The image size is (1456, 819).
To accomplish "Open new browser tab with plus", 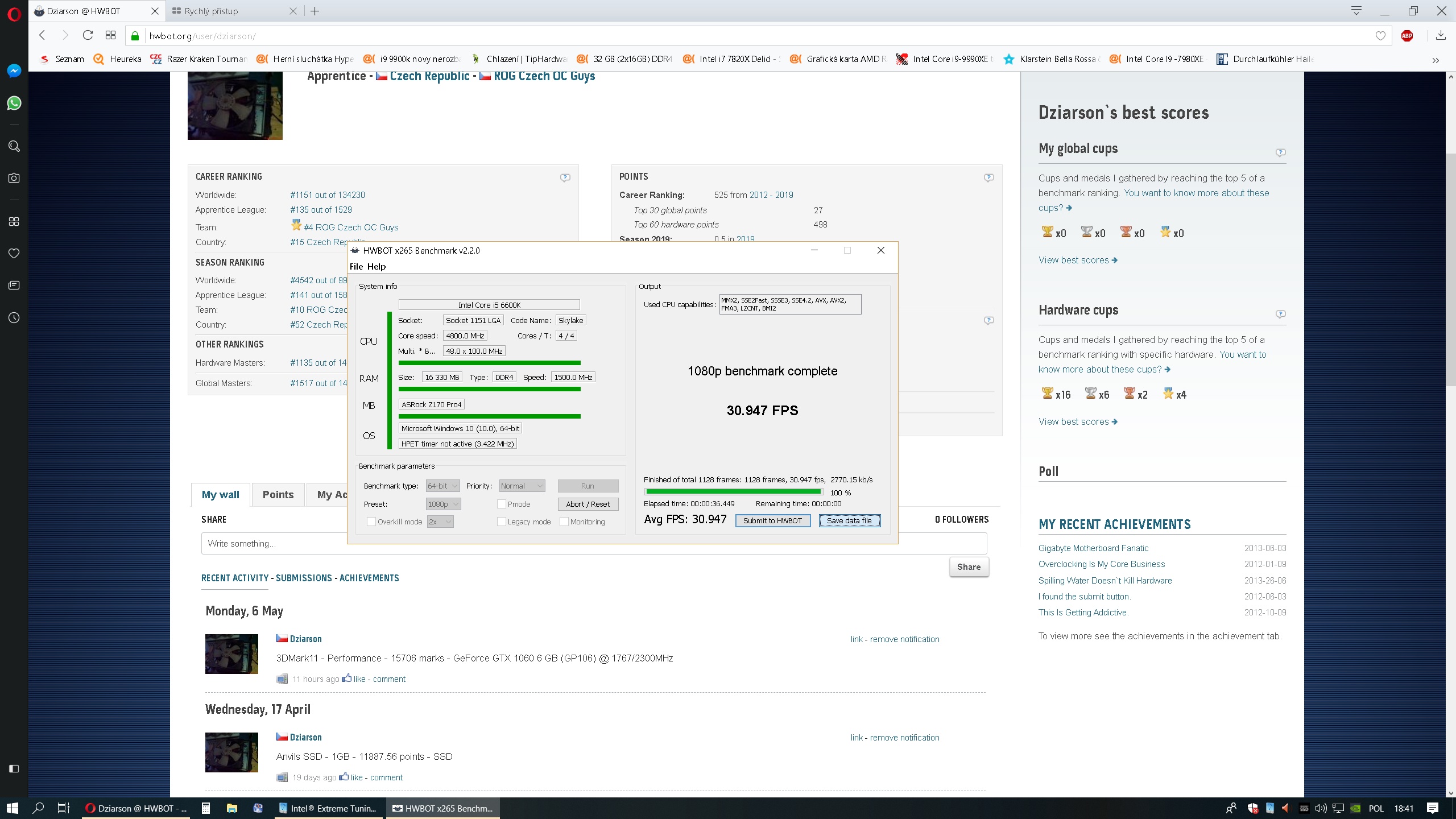I will tap(315, 11).
